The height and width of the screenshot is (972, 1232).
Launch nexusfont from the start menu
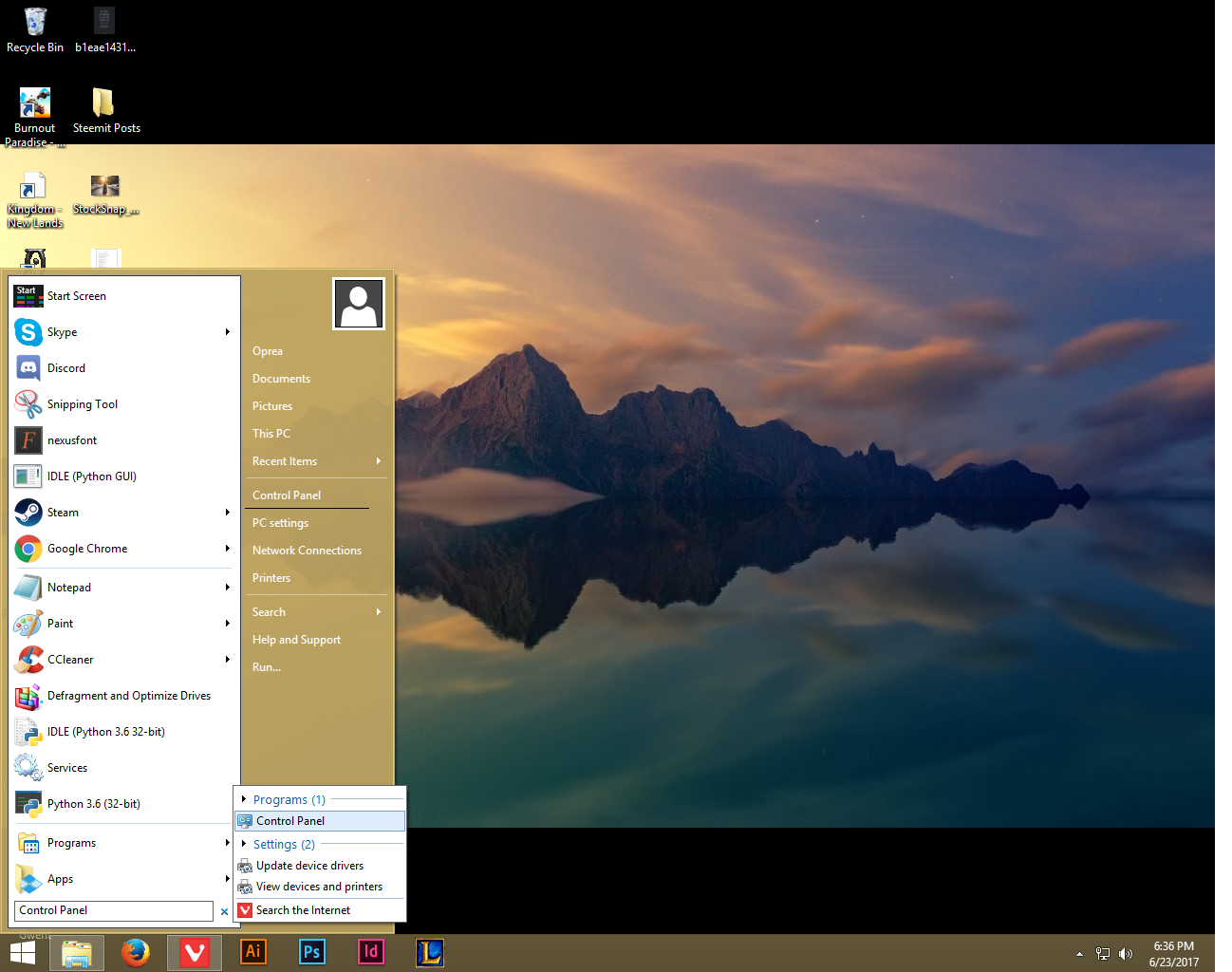(x=123, y=440)
